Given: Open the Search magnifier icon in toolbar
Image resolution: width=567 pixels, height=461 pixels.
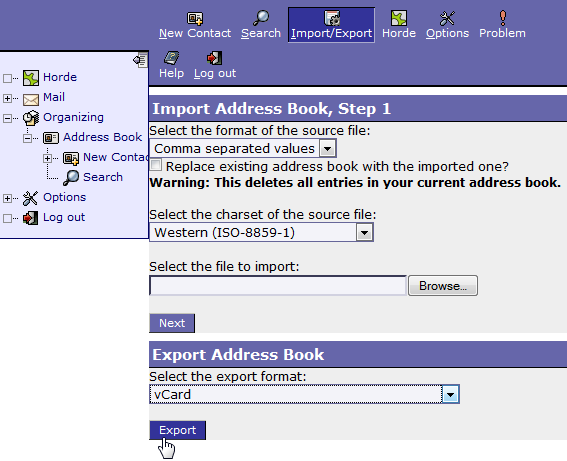Looking at the screenshot, I should (x=261, y=18).
